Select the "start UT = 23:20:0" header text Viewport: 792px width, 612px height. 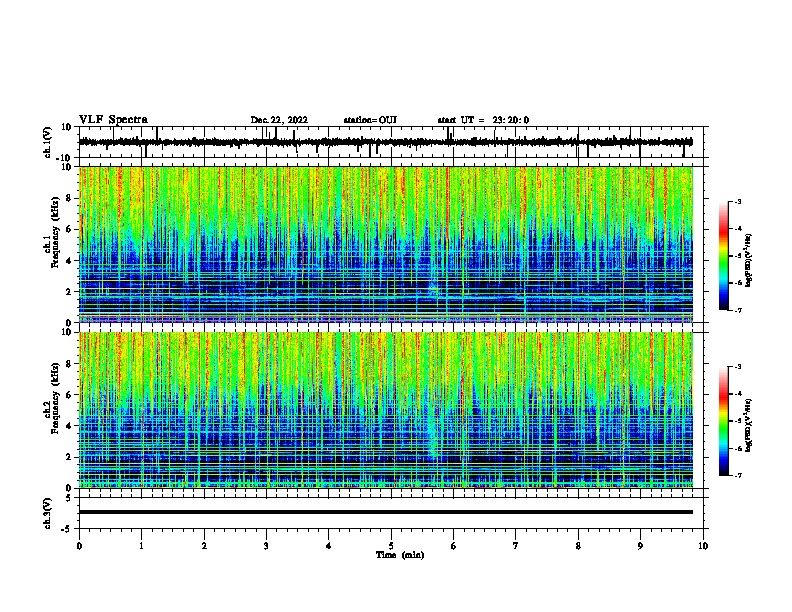click(483, 120)
